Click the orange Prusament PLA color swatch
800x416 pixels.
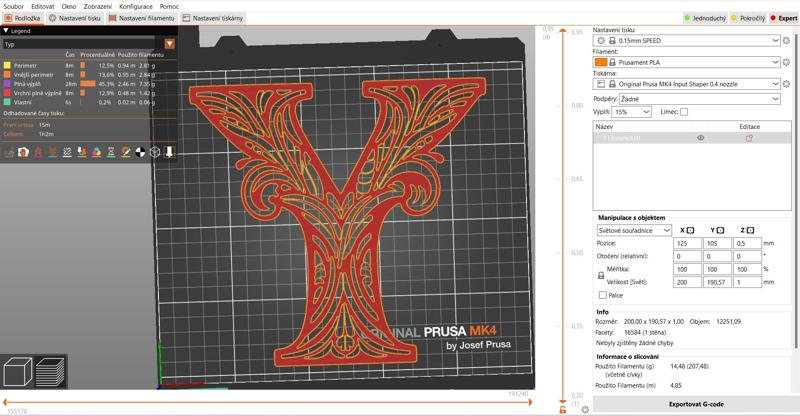(x=601, y=62)
